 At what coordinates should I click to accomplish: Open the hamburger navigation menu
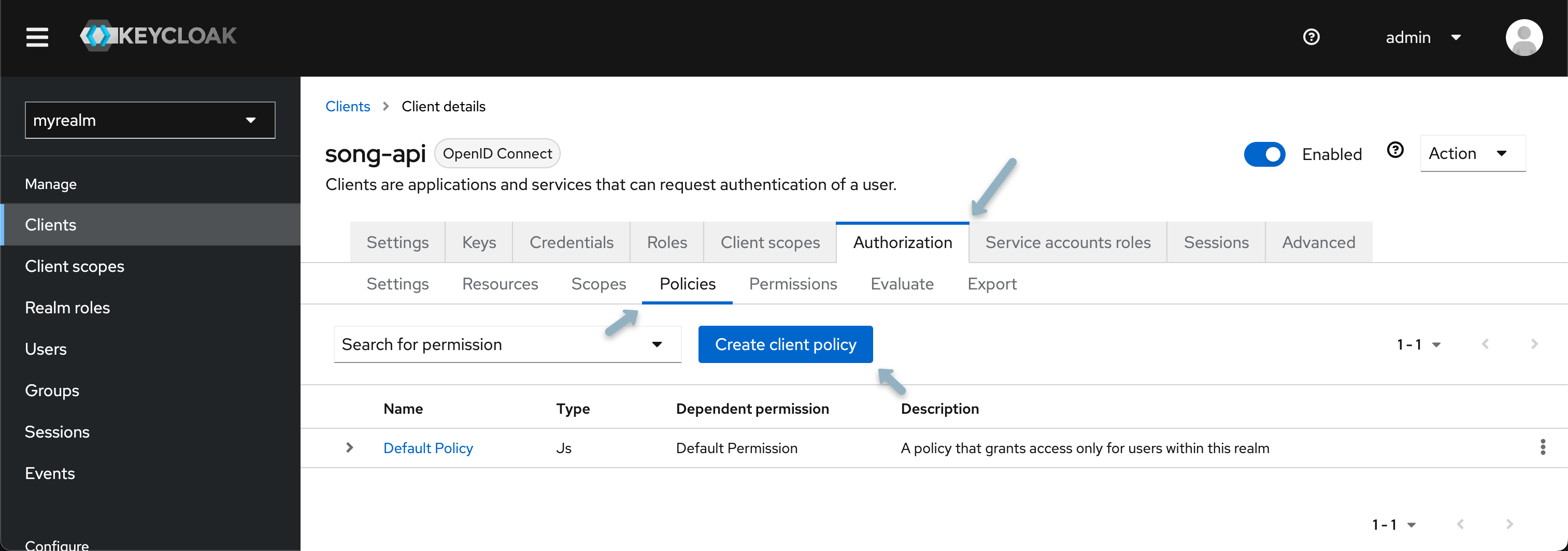click(37, 37)
